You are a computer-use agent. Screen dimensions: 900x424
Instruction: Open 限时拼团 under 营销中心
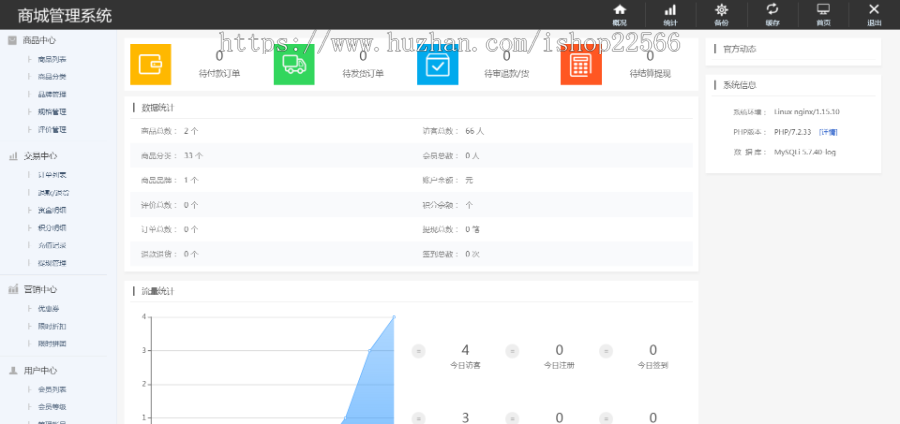[52, 344]
